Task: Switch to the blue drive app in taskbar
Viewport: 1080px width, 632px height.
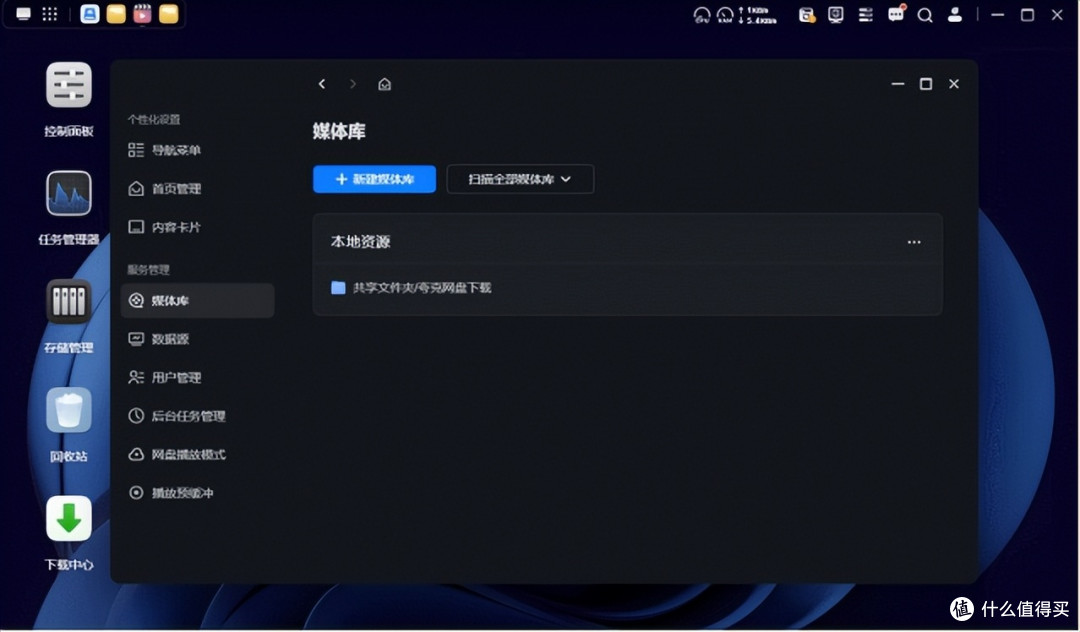Action: pos(90,14)
